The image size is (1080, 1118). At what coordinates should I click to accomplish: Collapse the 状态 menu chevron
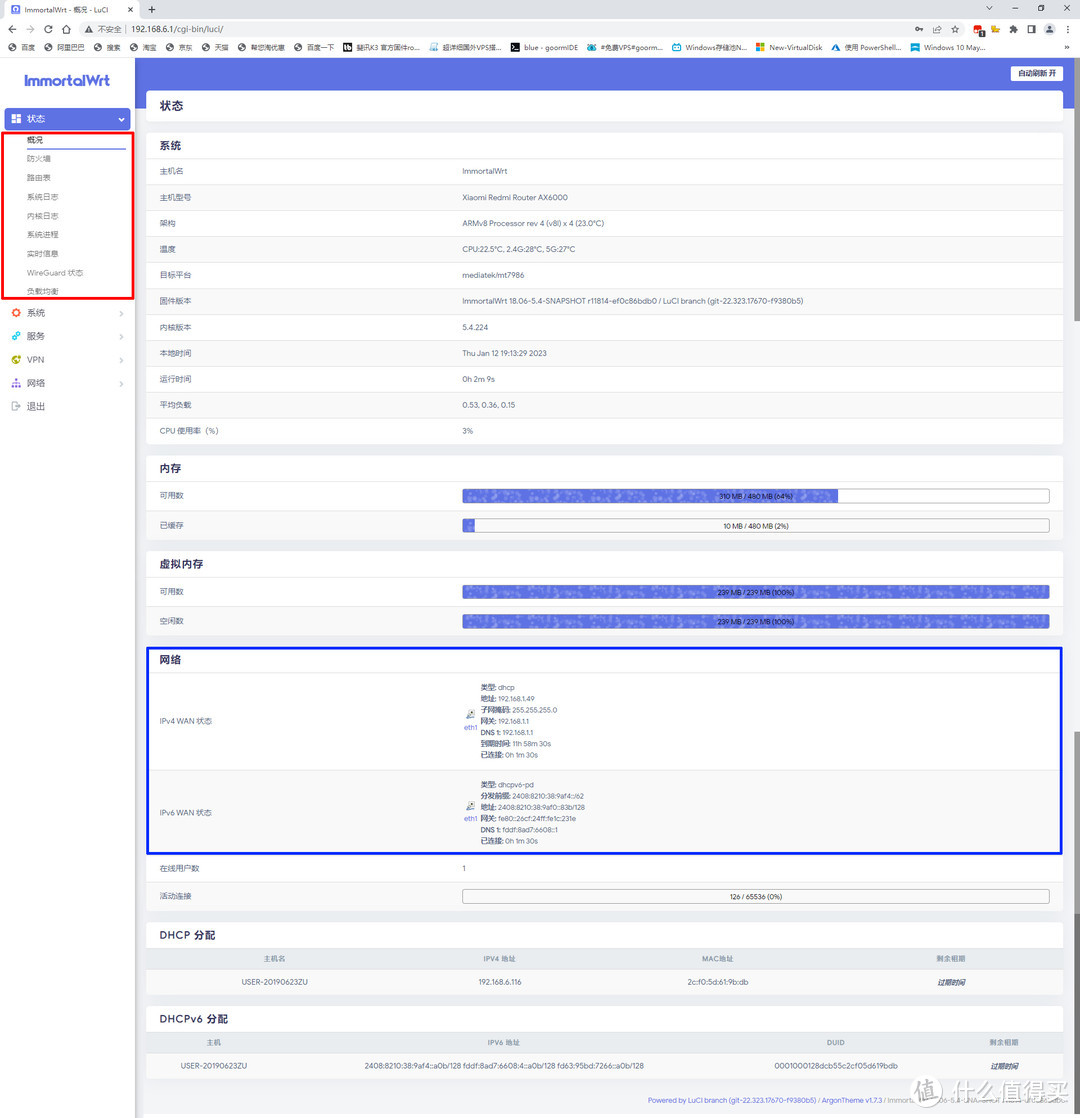coord(121,119)
